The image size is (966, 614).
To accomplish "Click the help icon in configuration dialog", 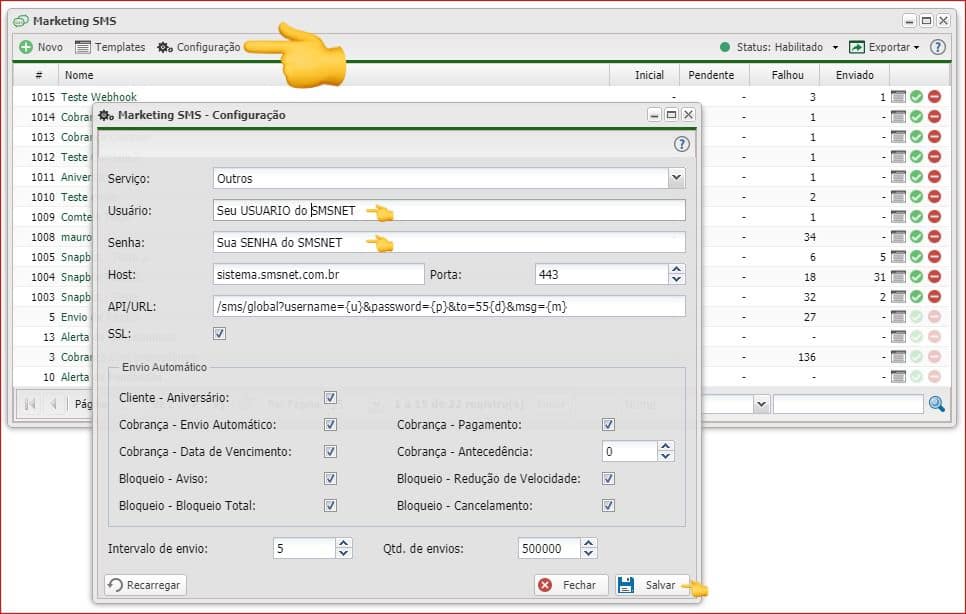I will point(682,144).
